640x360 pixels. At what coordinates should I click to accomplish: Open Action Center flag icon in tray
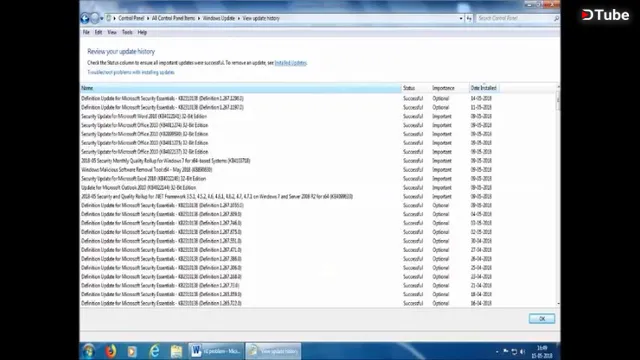click(506, 351)
